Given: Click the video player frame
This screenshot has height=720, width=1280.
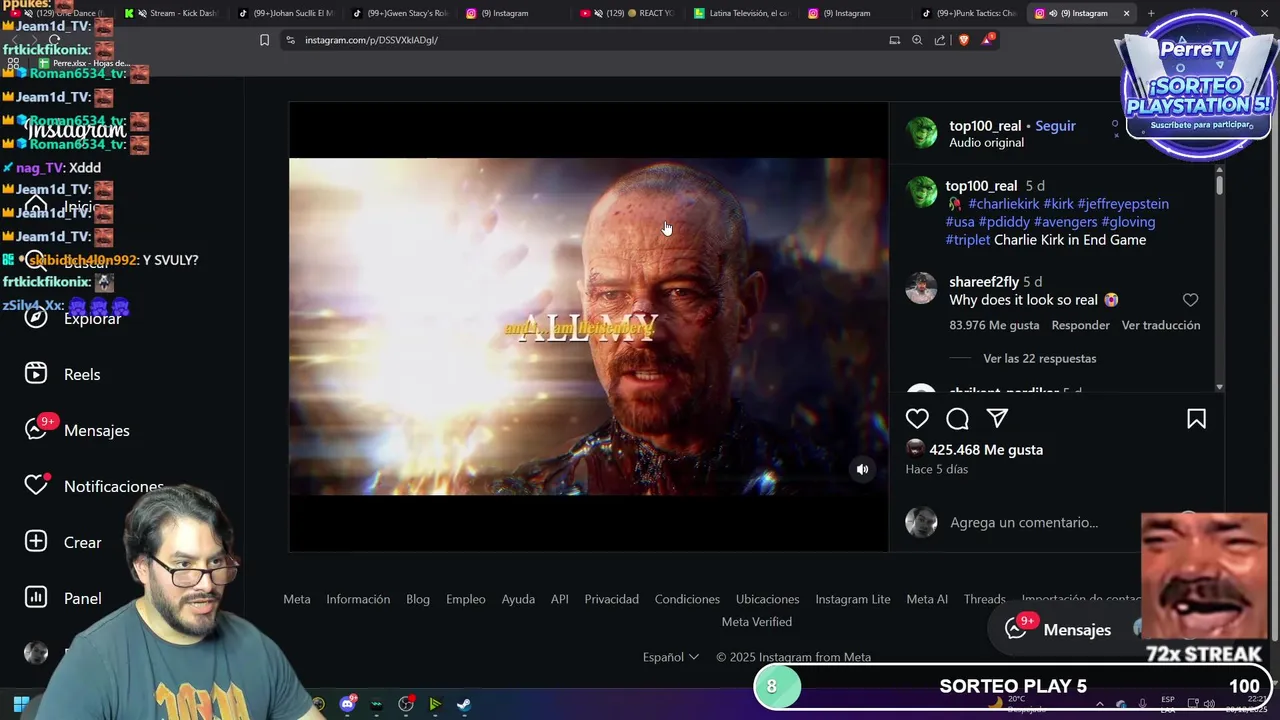Looking at the screenshot, I should coord(588,326).
